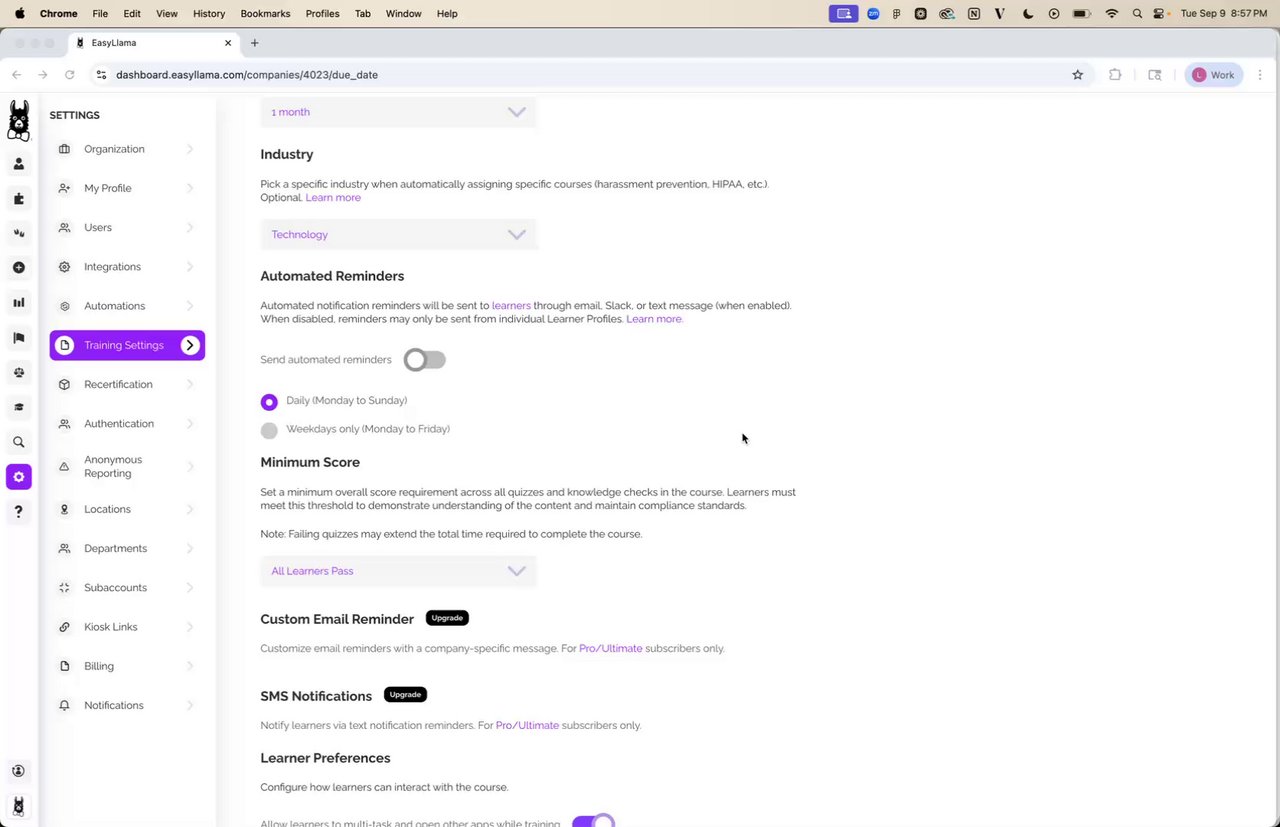
Task: Open the Departments settings item
Action: click(127, 549)
